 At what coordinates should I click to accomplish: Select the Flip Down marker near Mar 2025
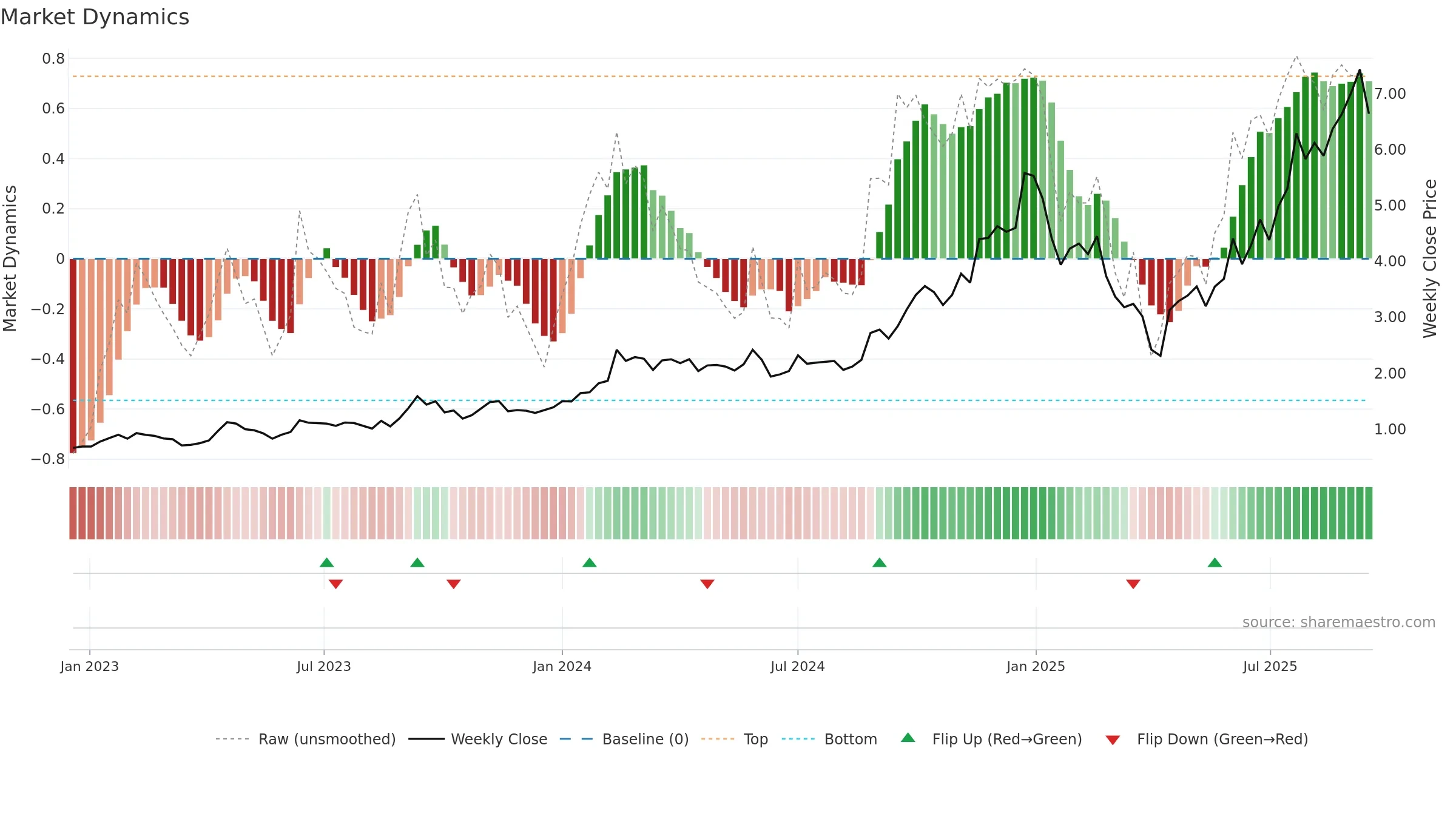pyautogui.click(x=1133, y=584)
